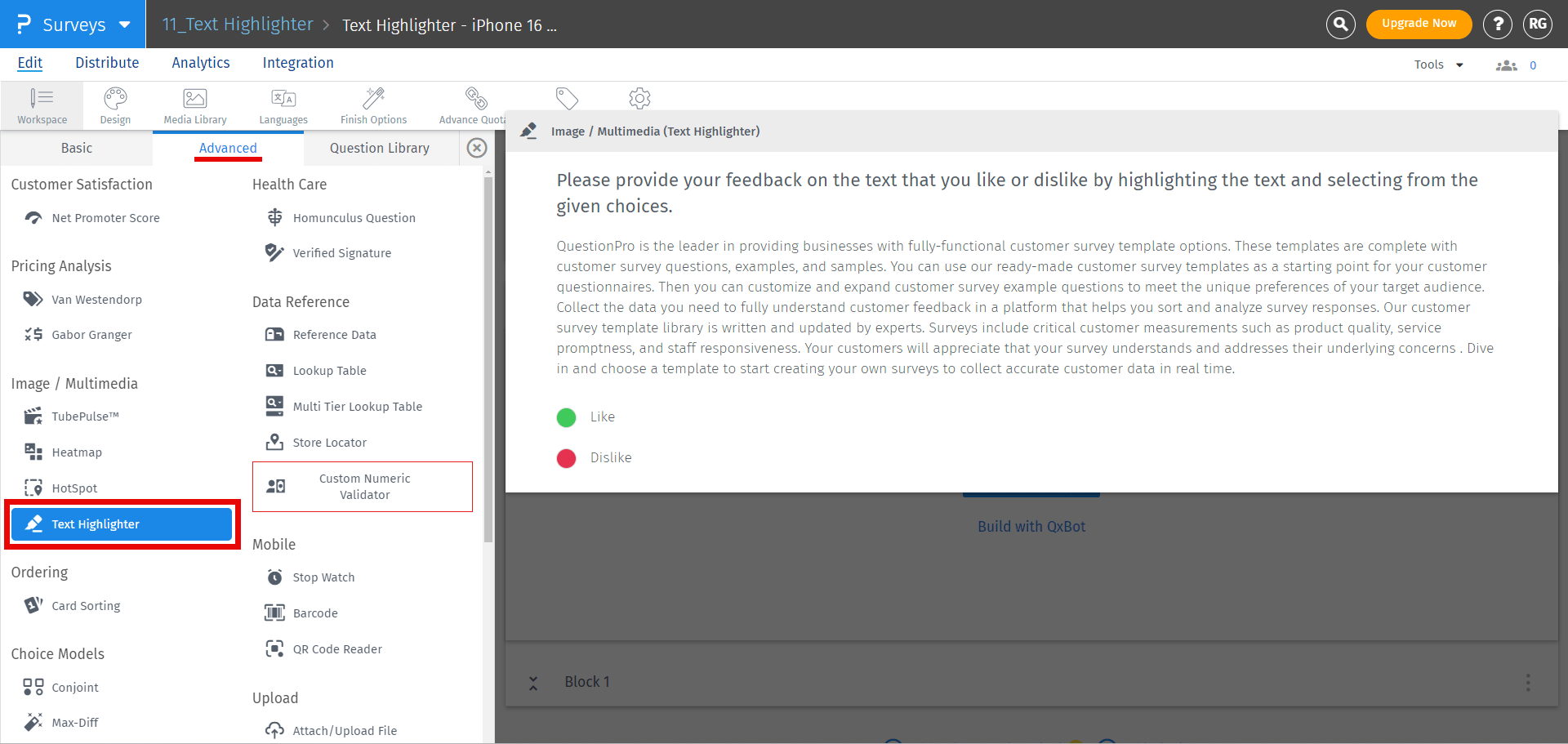This screenshot has height=744, width=1568.
Task: Switch to the Basic question tab
Action: (x=77, y=148)
